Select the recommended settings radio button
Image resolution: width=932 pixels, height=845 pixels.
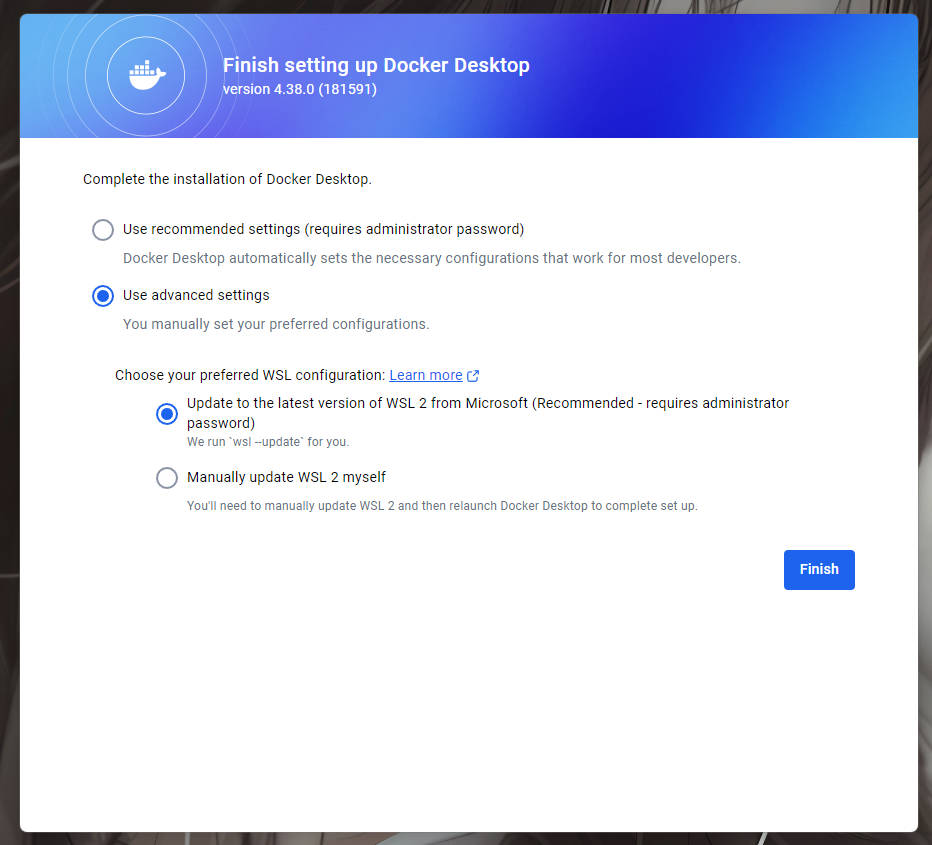pos(103,230)
